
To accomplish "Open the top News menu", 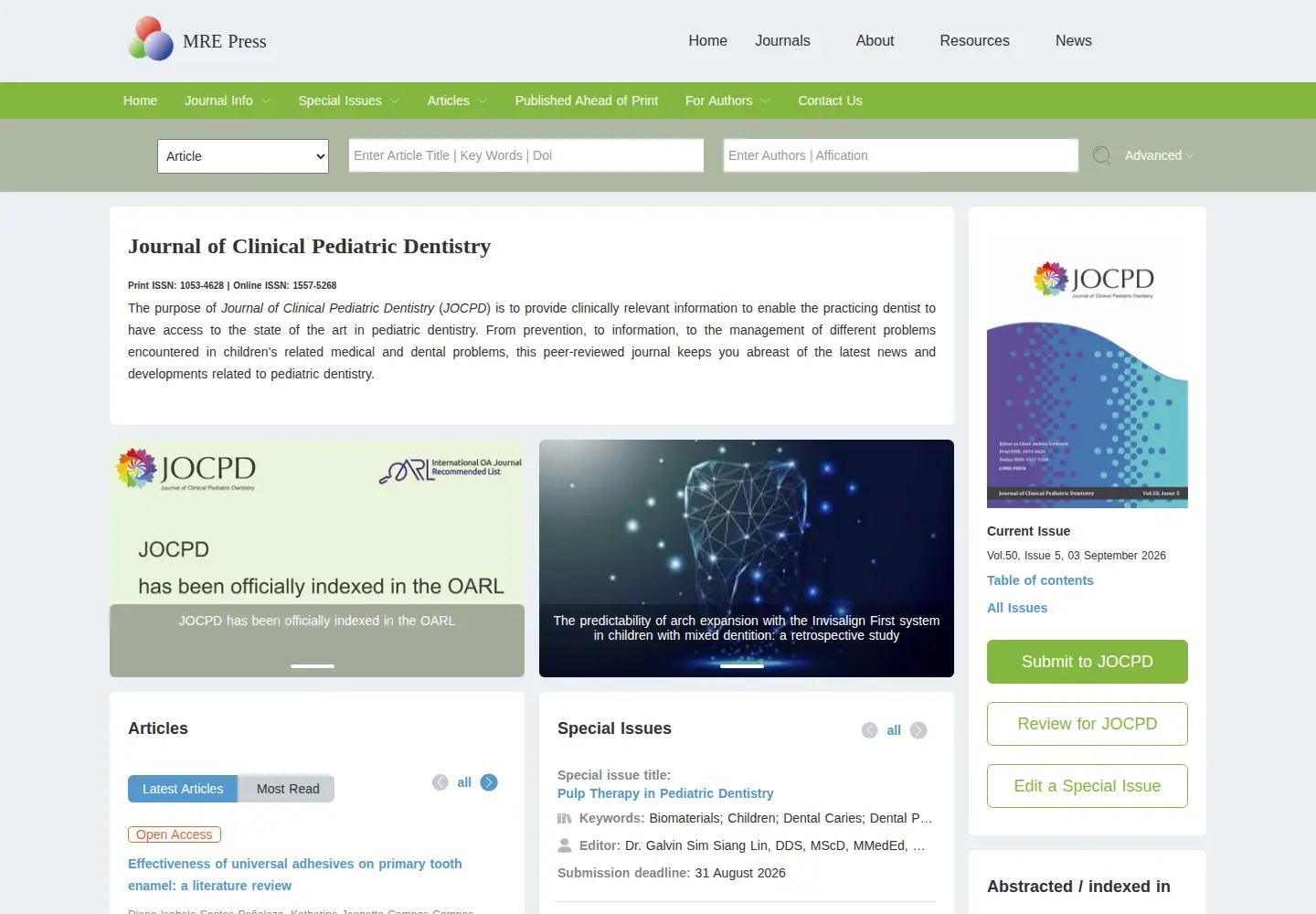I will coord(1074,40).
